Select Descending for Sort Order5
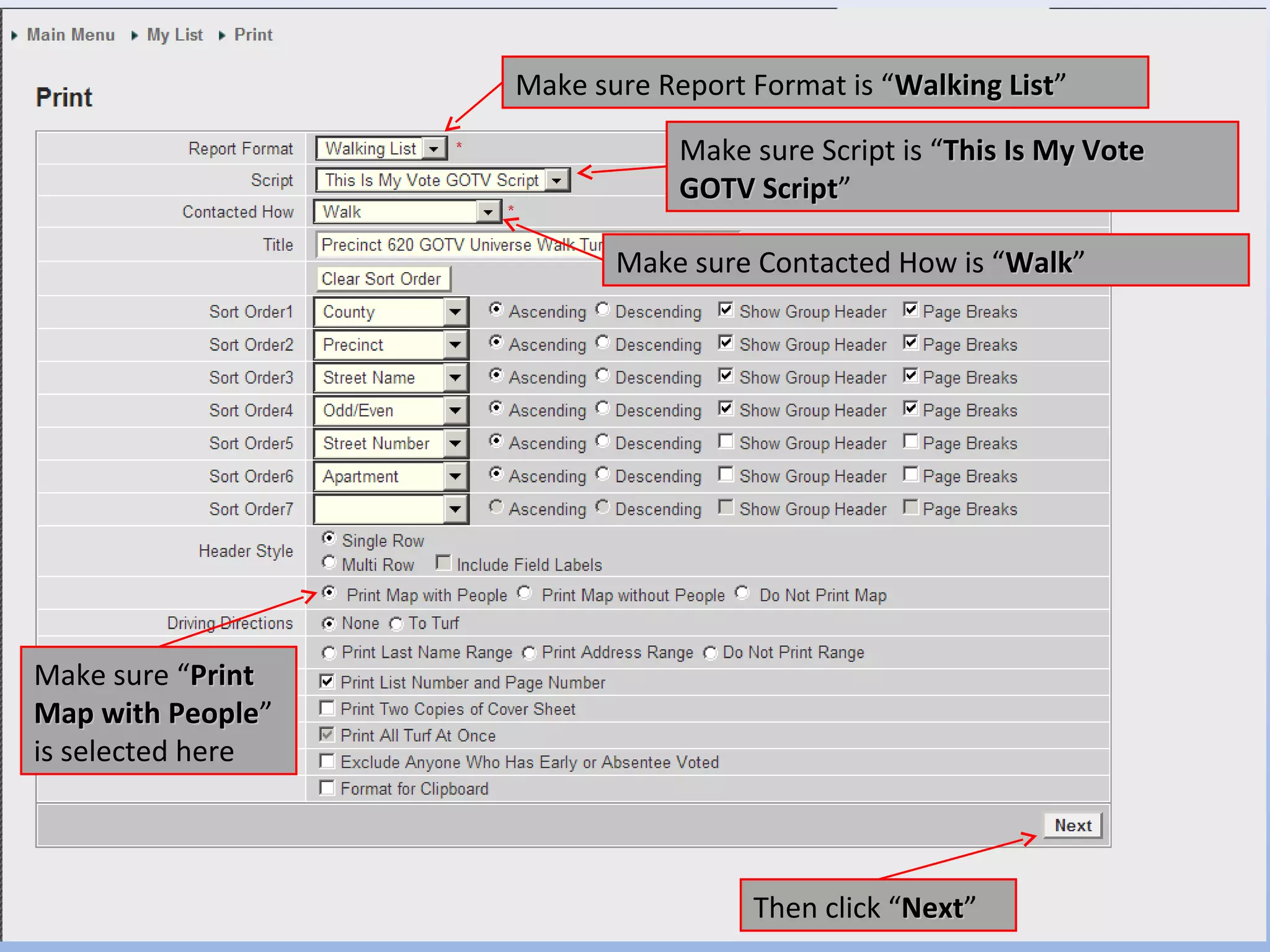The width and height of the screenshot is (1270, 952). click(603, 440)
